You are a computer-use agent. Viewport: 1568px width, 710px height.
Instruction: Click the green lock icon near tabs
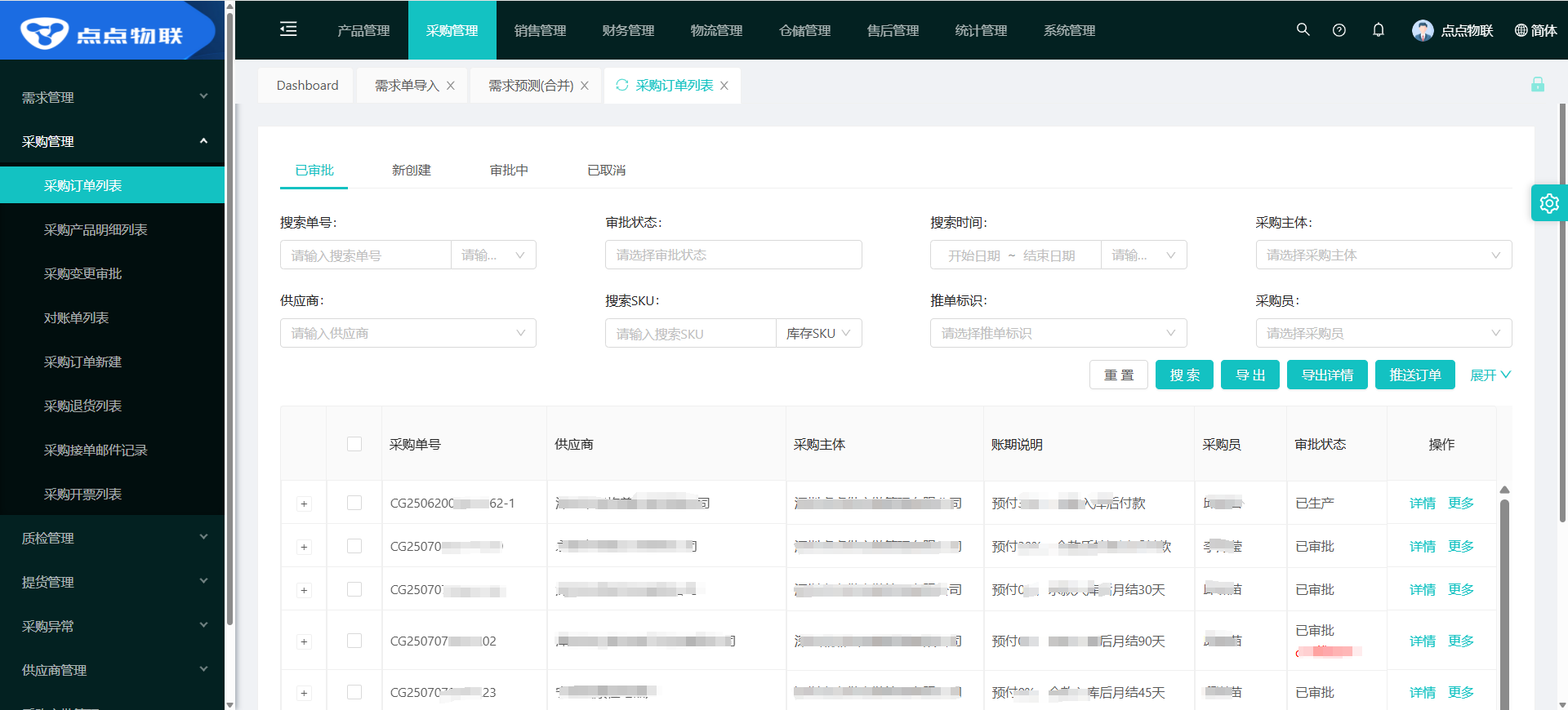(x=1537, y=84)
